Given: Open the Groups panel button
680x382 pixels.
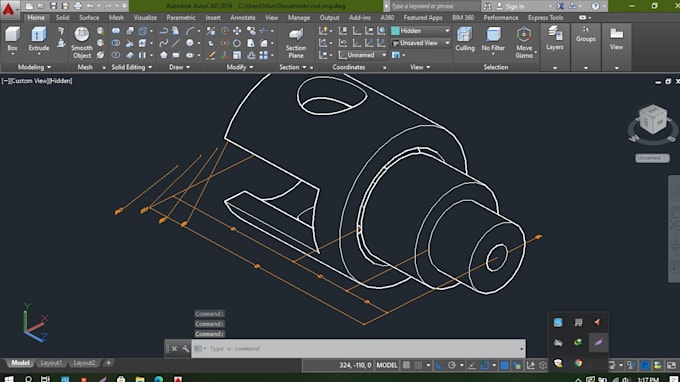Looking at the screenshot, I should pos(585,35).
